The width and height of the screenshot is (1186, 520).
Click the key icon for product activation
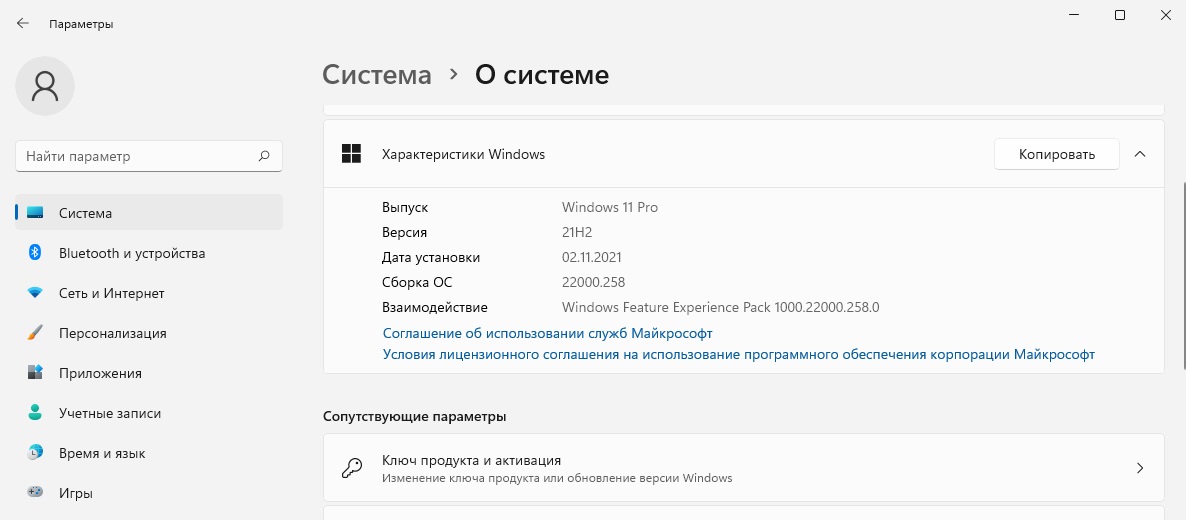(x=352, y=468)
